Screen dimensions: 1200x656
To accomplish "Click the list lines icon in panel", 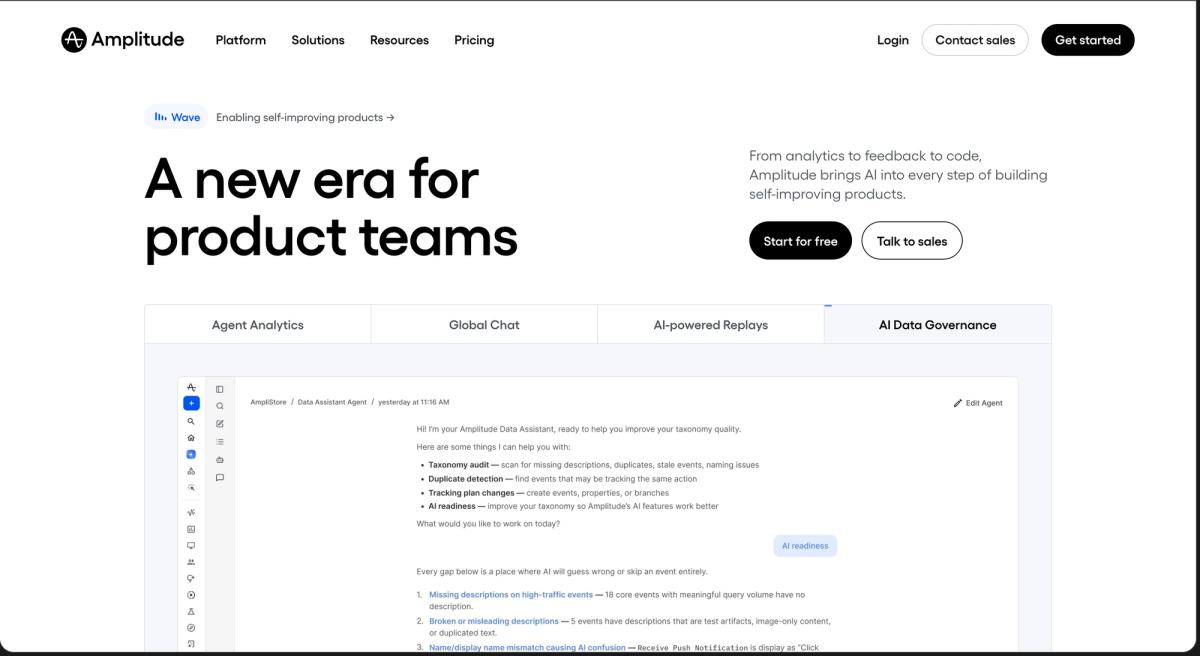I will coord(220,441).
